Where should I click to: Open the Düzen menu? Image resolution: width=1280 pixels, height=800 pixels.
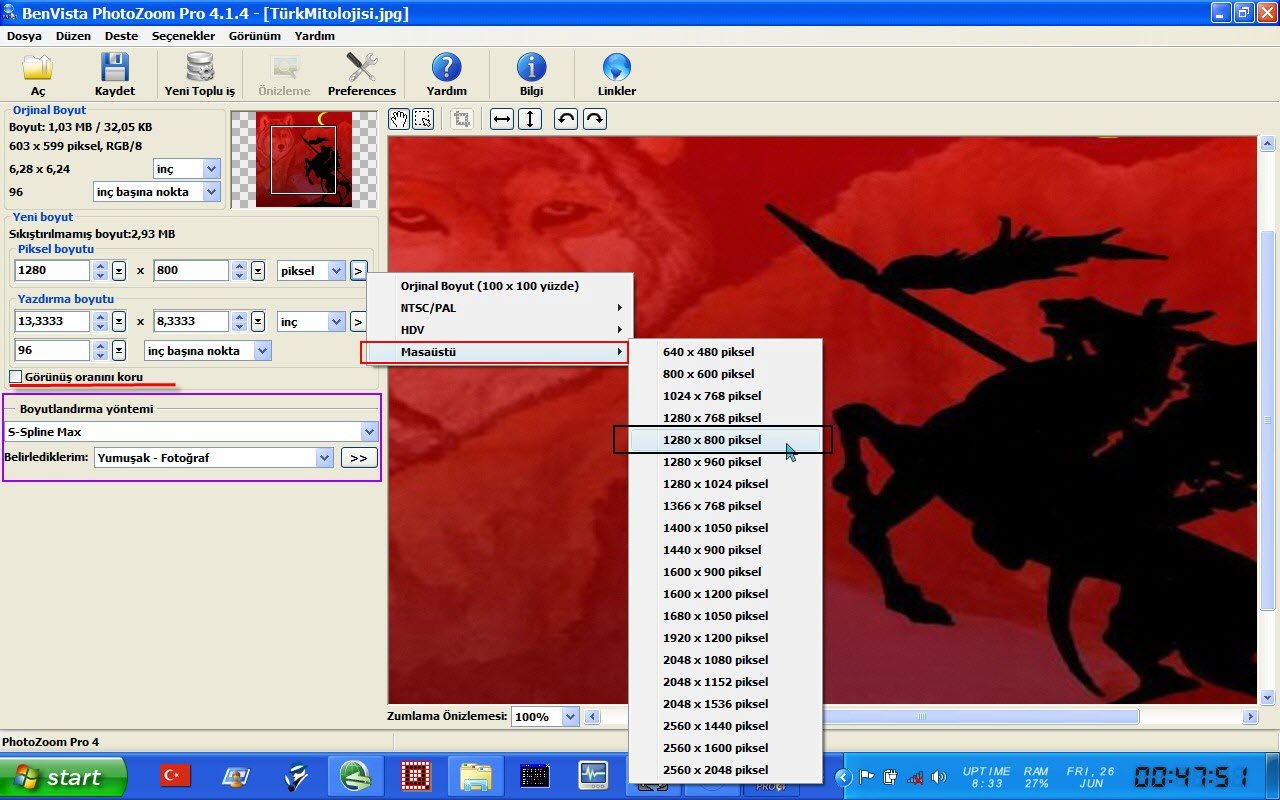click(73, 36)
